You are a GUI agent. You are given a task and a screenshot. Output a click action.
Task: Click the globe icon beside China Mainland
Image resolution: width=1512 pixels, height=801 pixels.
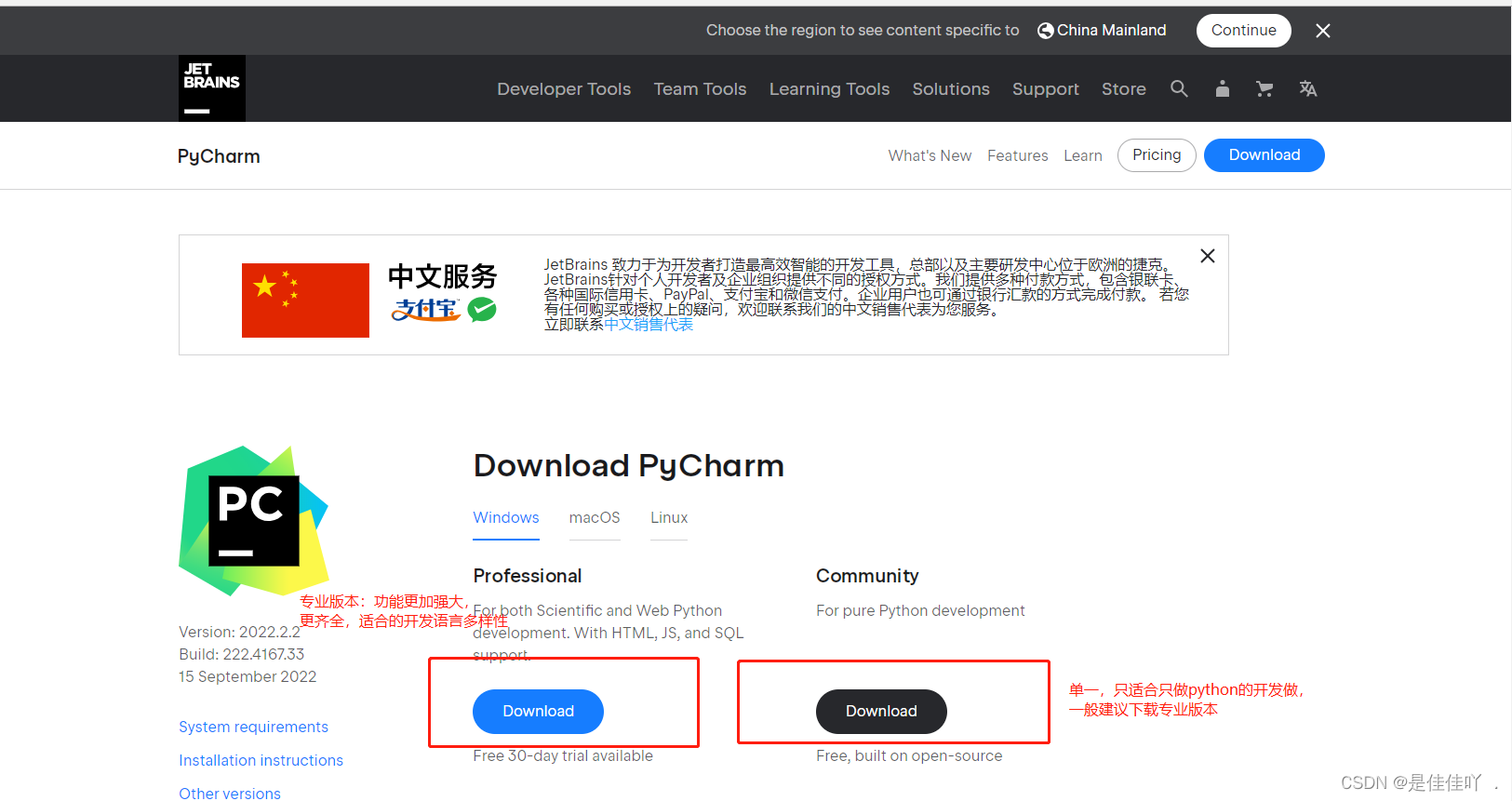coord(1046,31)
